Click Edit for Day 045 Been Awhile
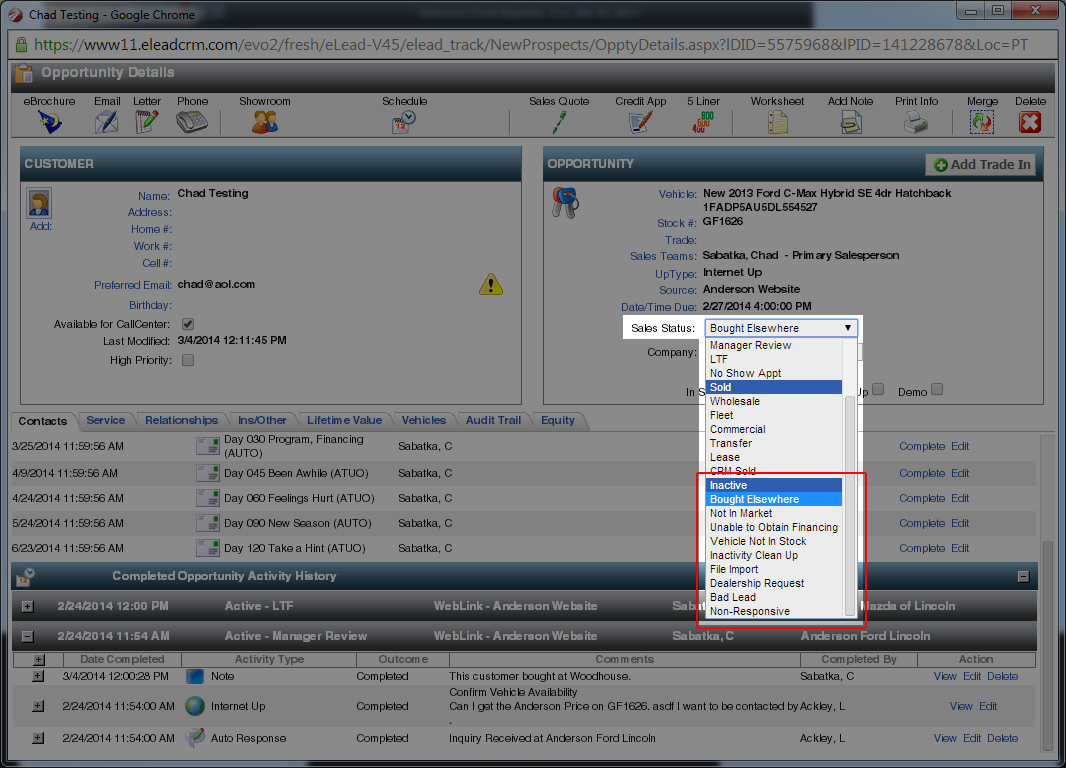The width and height of the screenshot is (1066, 768). (960, 473)
